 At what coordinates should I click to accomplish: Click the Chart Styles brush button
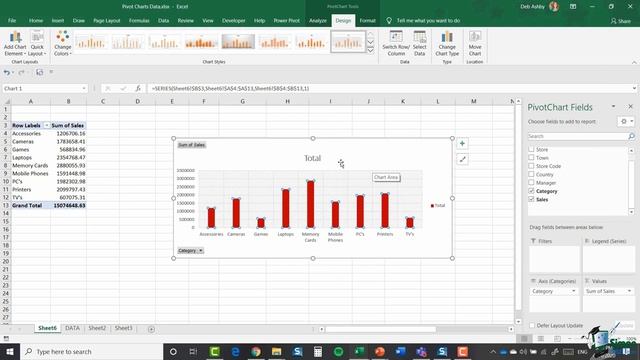click(462, 160)
